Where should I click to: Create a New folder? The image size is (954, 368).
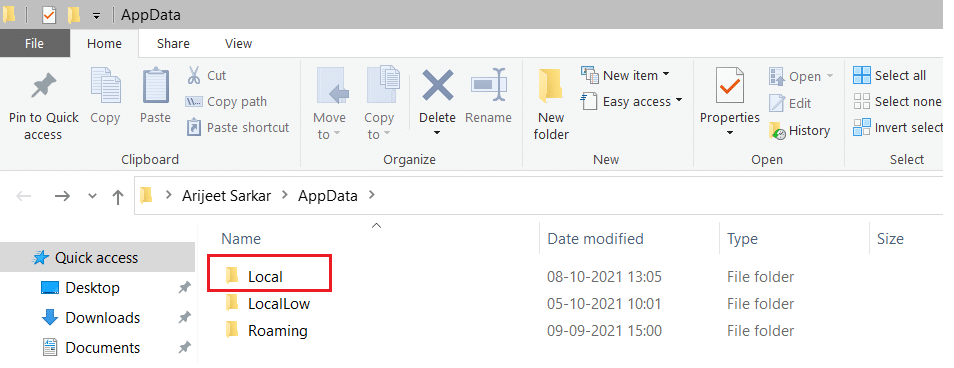tap(551, 105)
